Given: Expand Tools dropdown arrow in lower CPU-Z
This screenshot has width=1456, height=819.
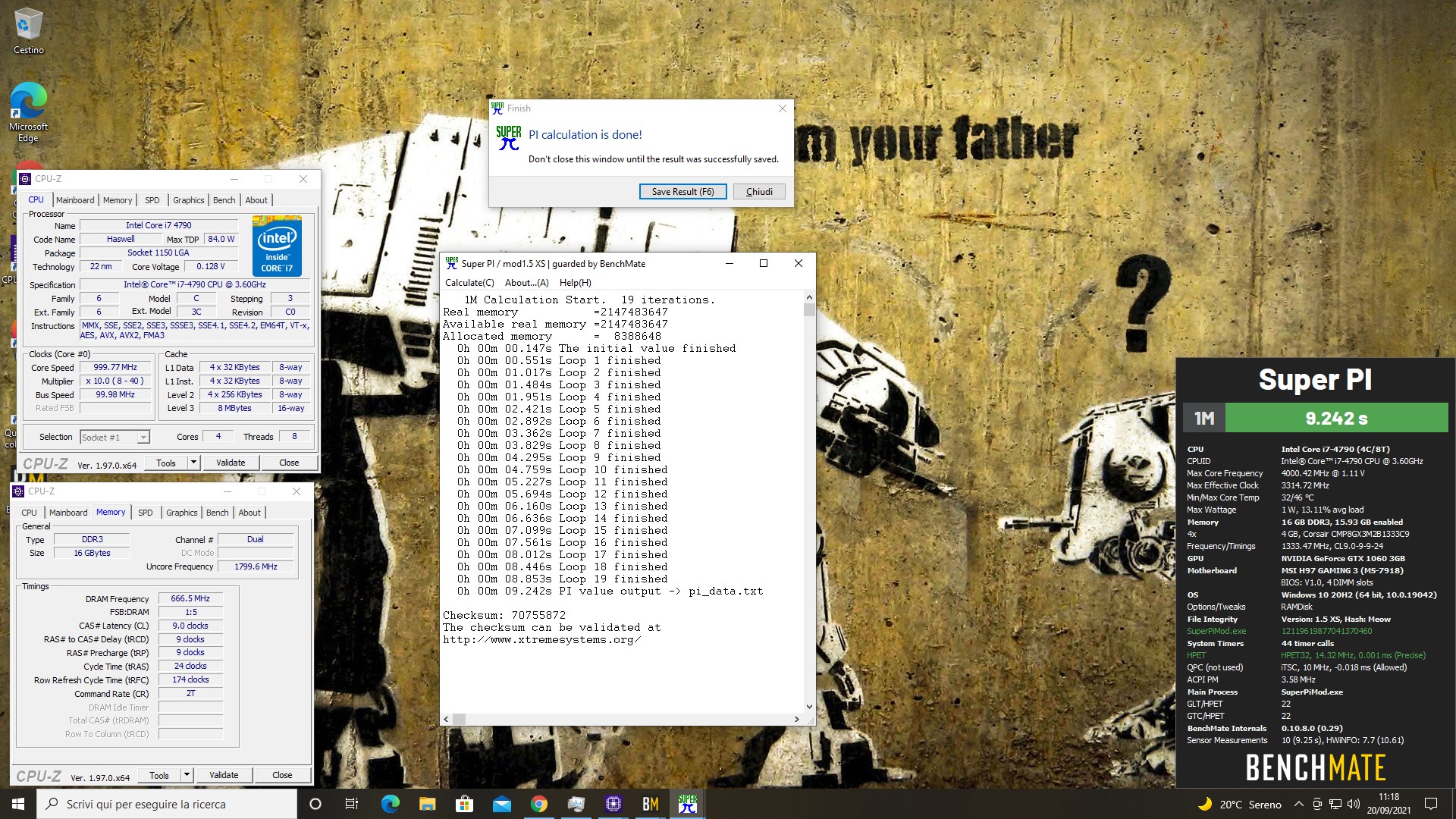Looking at the screenshot, I should tap(187, 775).
